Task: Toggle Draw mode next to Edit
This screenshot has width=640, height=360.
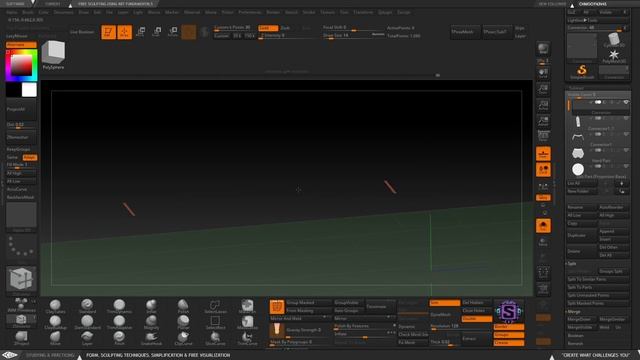Action: [x=124, y=32]
